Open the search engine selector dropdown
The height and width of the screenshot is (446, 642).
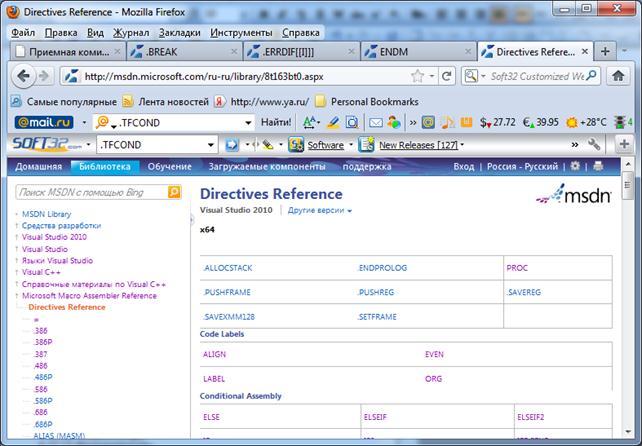(483, 76)
